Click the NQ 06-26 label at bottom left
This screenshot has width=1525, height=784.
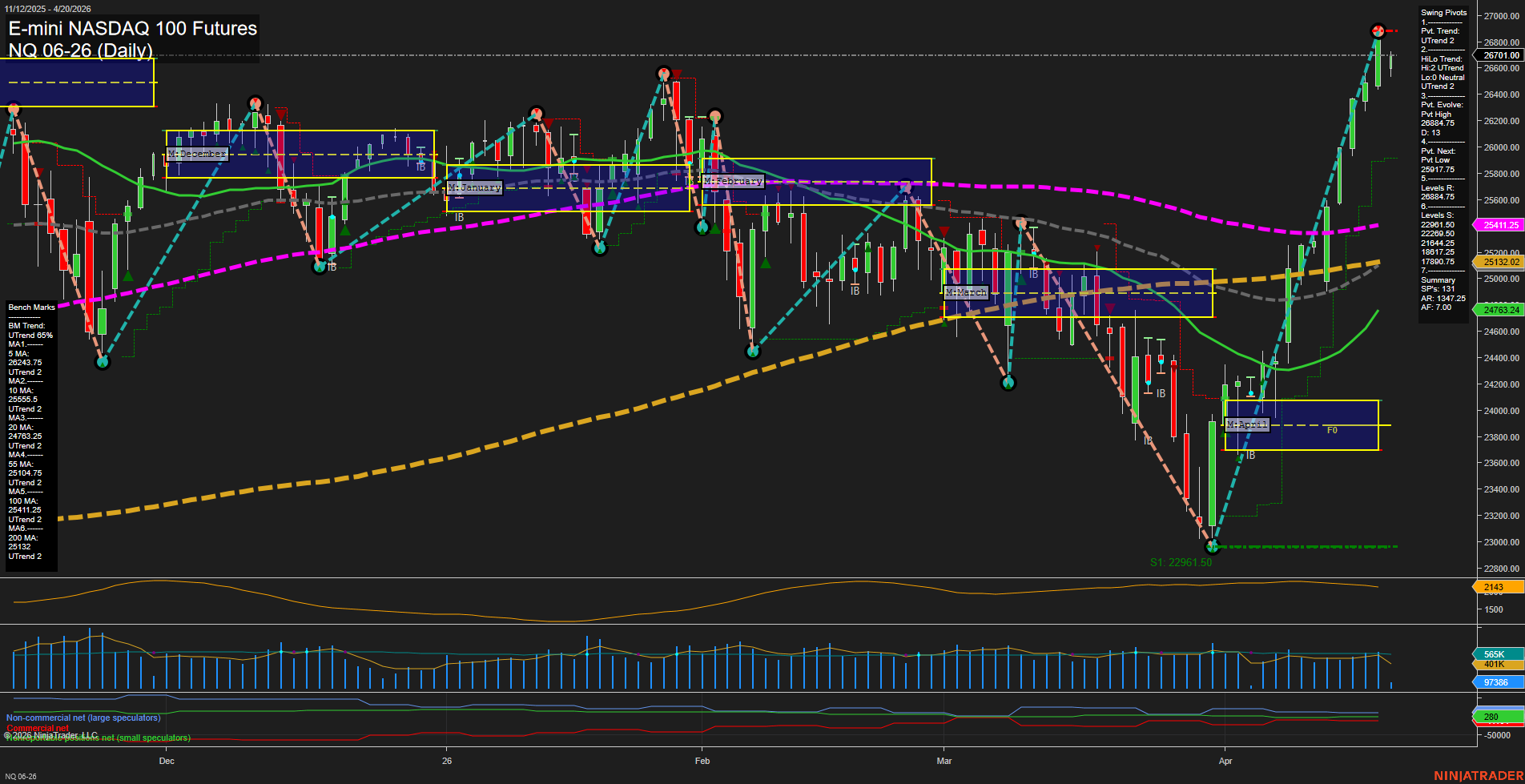tap(19, 777)
